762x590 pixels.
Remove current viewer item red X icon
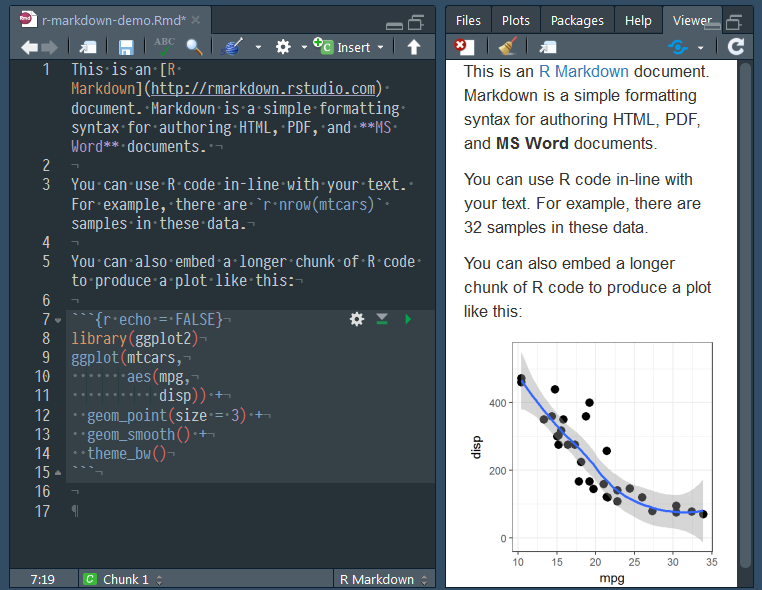(x=463, y=47)
